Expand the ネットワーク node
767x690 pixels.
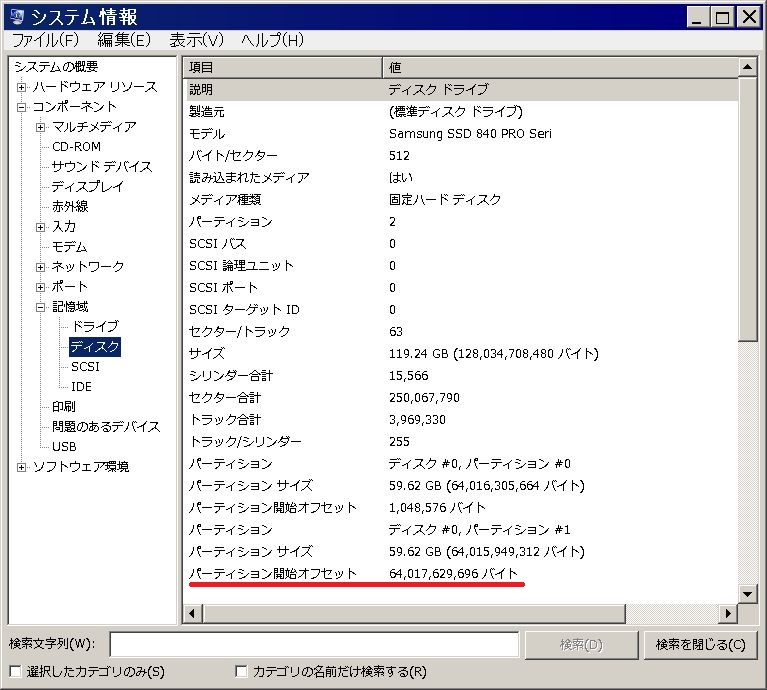click(x=41, y=267)
